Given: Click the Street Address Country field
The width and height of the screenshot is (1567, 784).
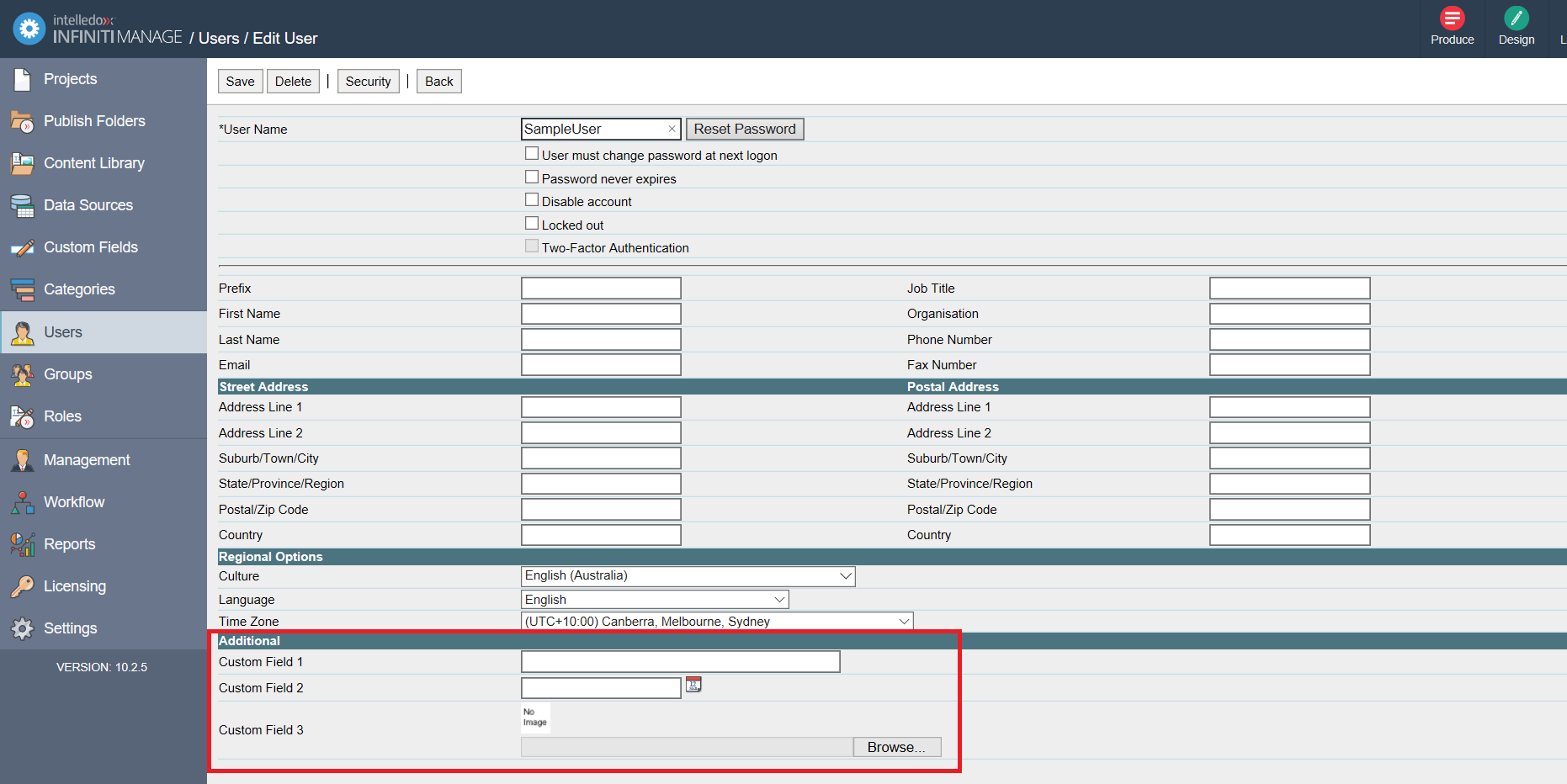Looking at the screenshot, I should click(x=601, y=535).
